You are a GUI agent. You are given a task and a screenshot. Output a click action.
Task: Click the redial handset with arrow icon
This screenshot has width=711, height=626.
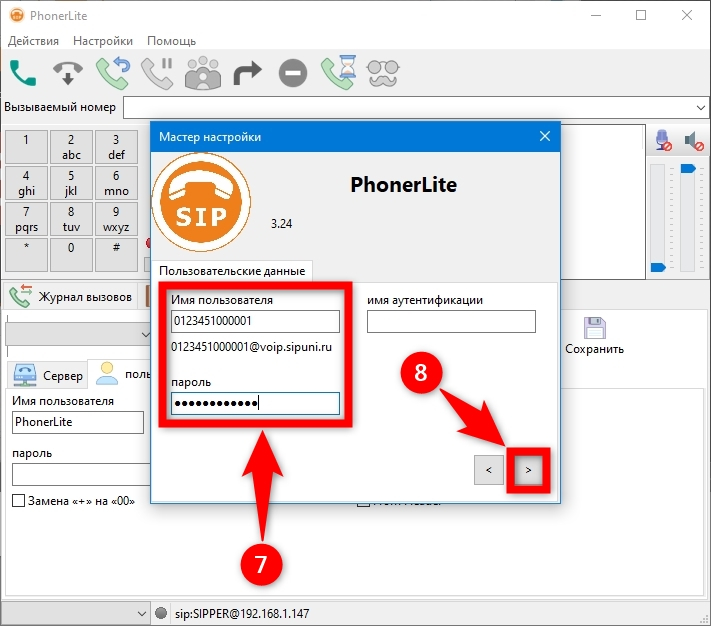pos(113,73)
